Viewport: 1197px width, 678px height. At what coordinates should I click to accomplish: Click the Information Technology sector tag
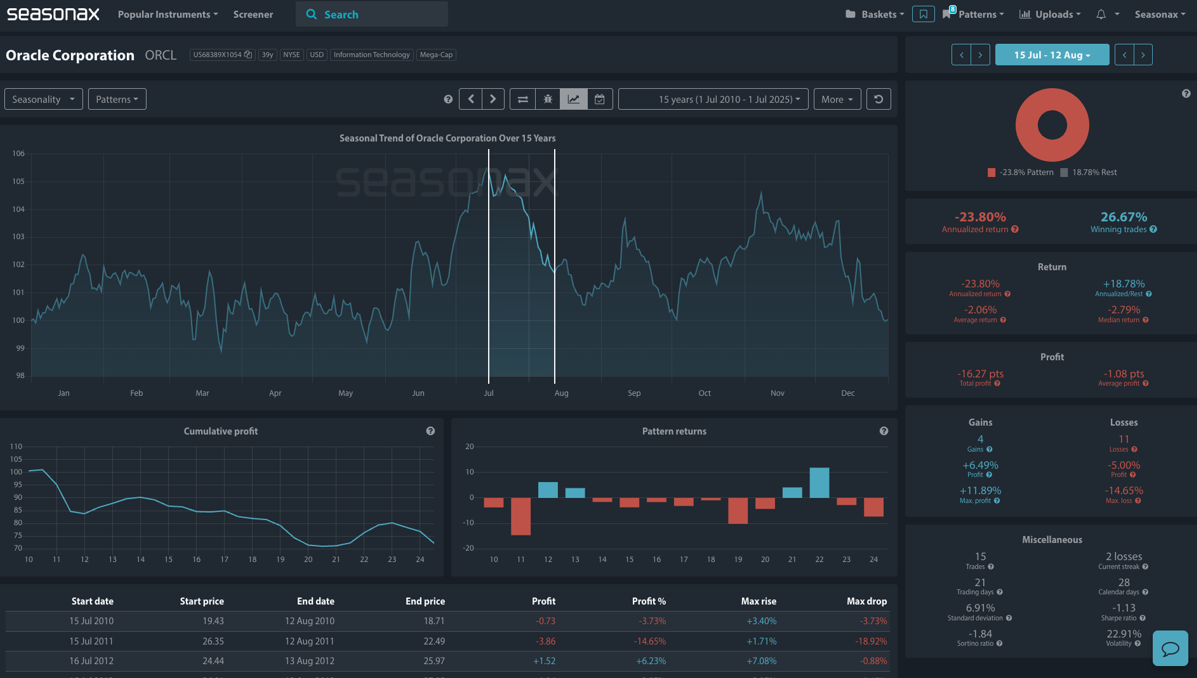[x=372, y=55]
